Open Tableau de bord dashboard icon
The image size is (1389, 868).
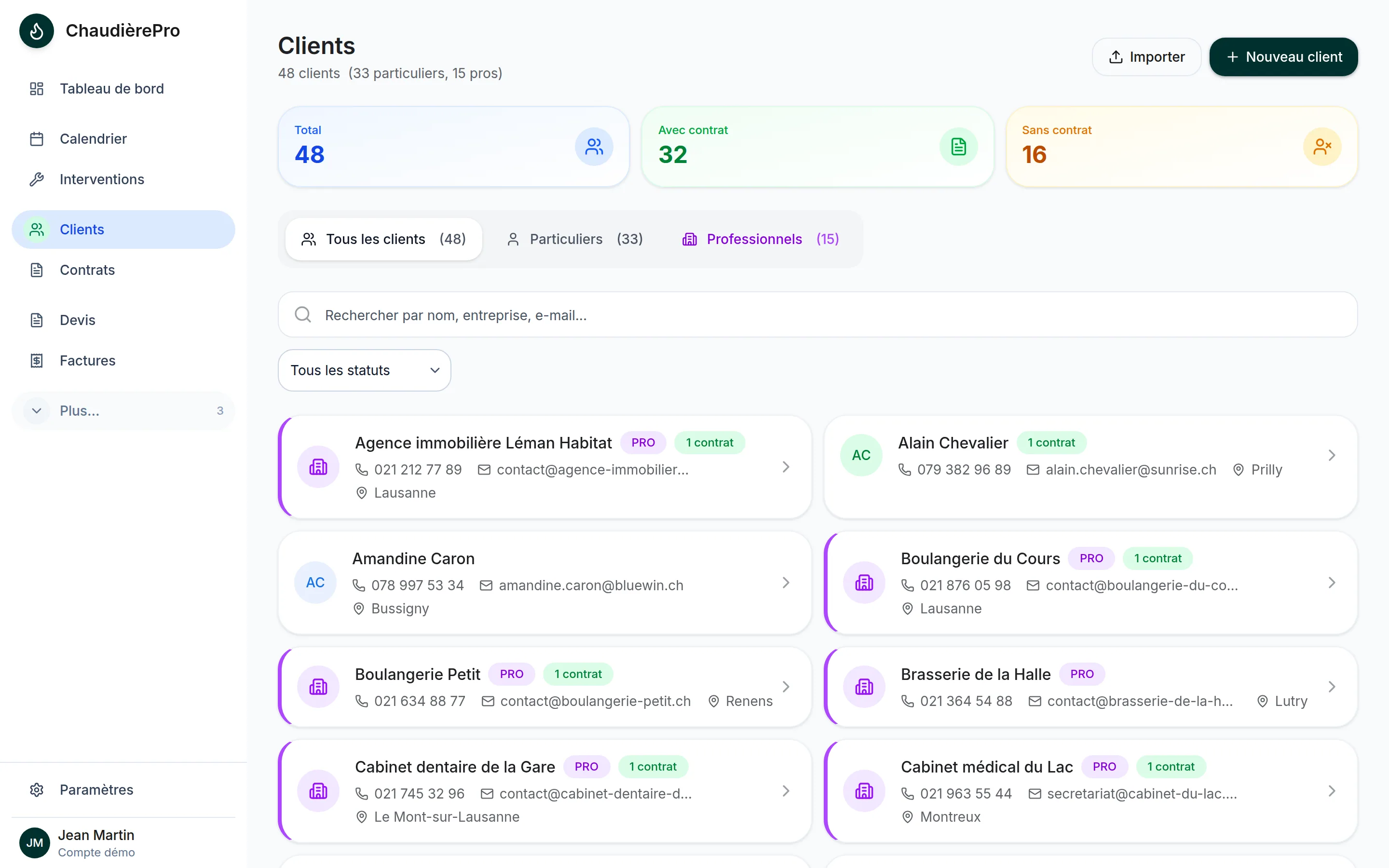[37, 88]
